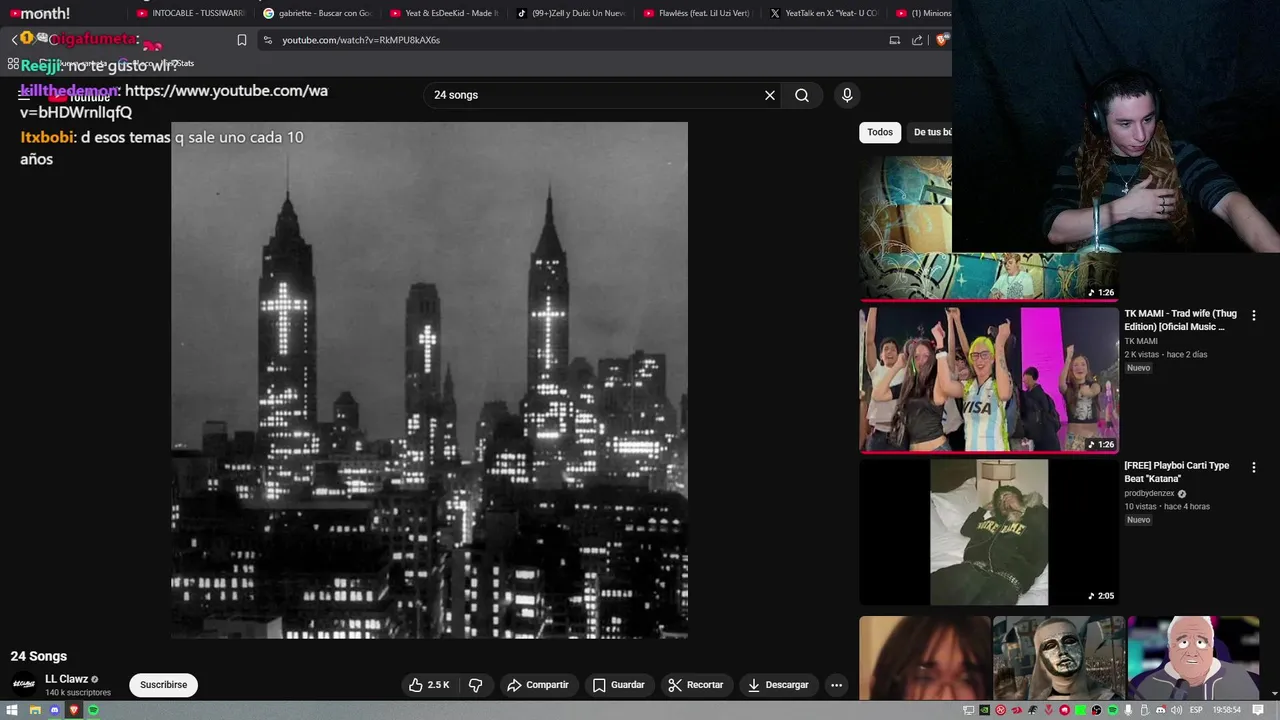Click the prodbydenzex channel name
The height and width of the screenshot is (720, 1280).
1149,494
